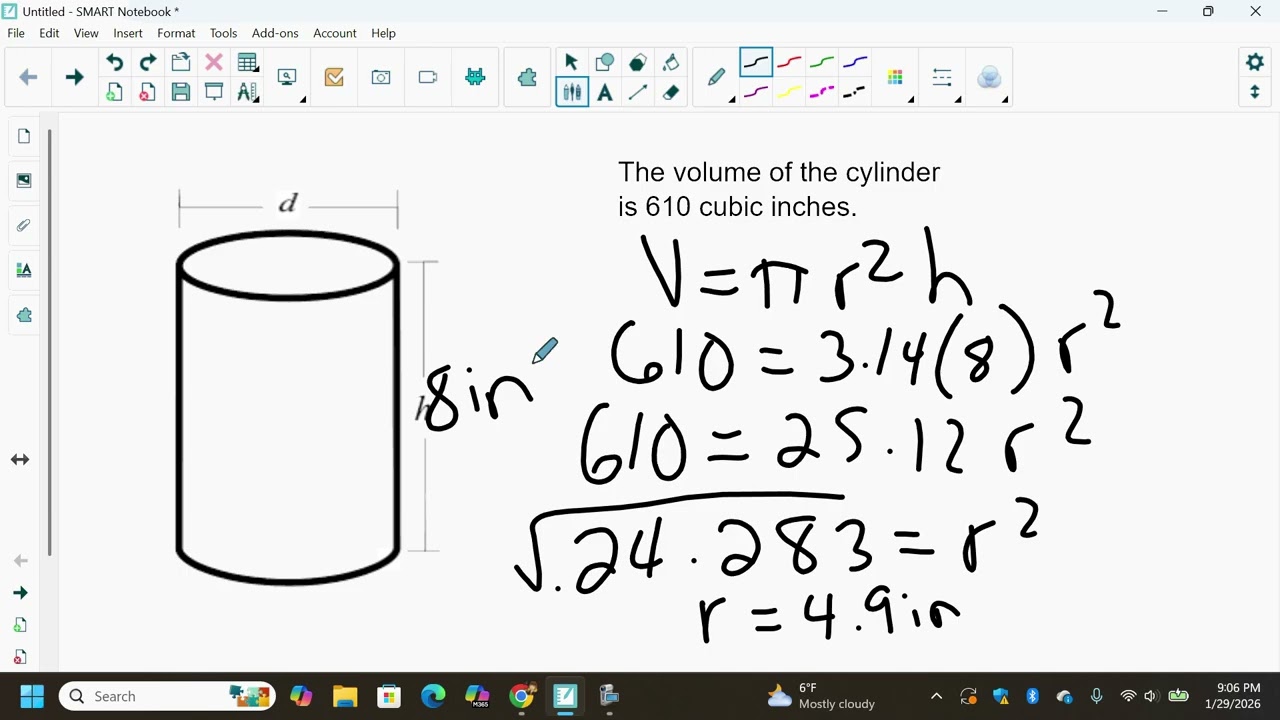
Task: Open the table insert dropdown
Action: (247, 62)
